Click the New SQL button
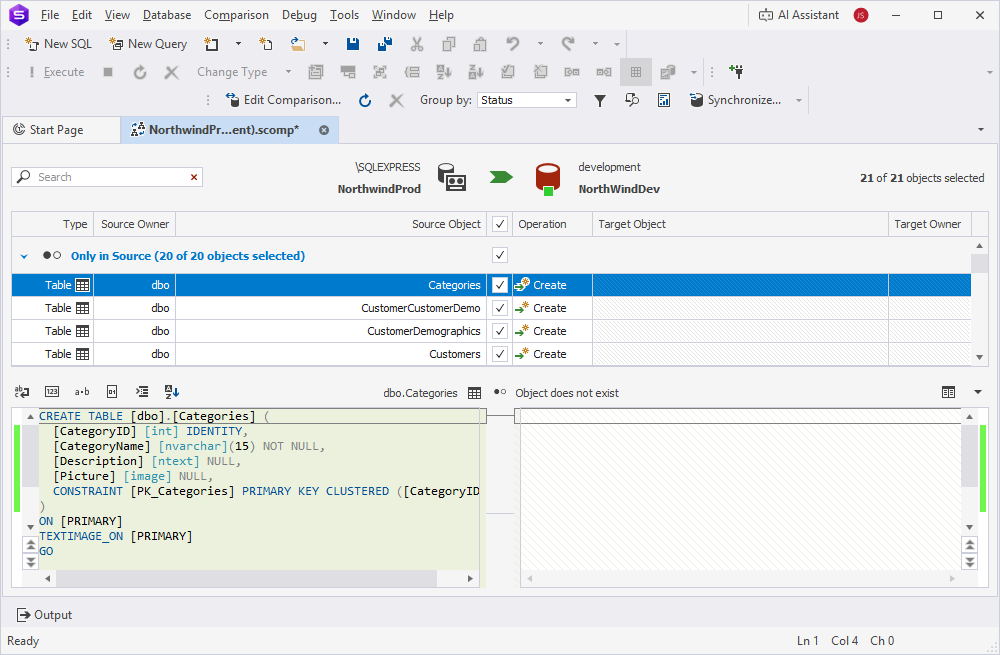This screenshot has width=1000, height=655. point(58,44)
